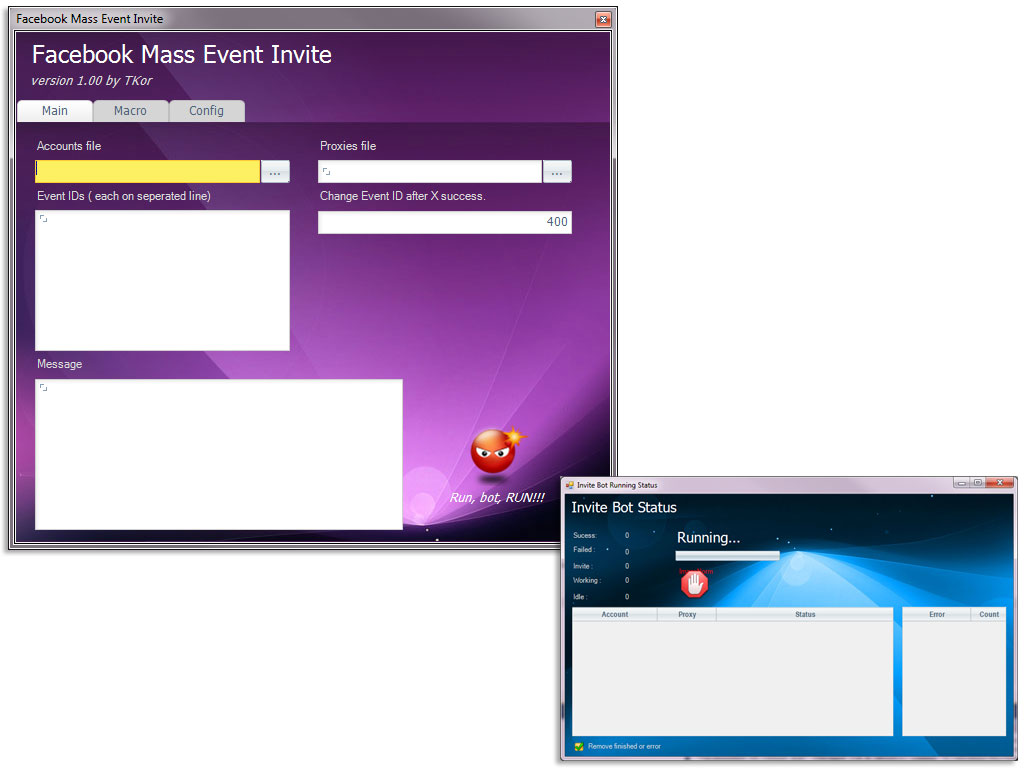
Task: Click the Change Event ID value field
Action: point(445,222)
